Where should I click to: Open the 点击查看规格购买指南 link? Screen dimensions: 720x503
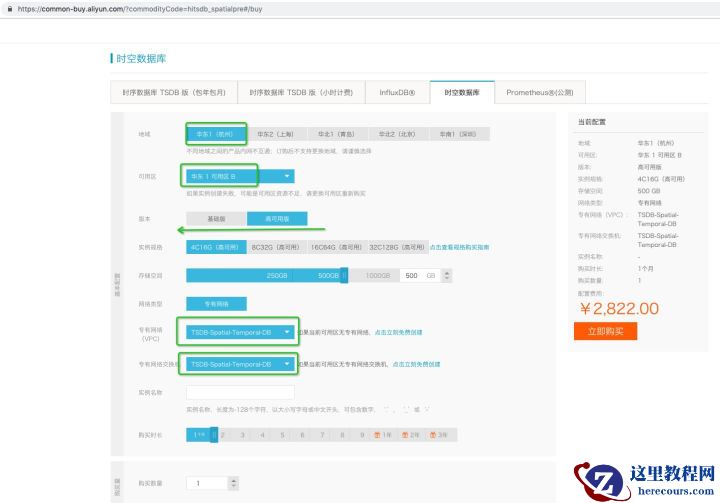pyautogui.click(x=459, y=247)
